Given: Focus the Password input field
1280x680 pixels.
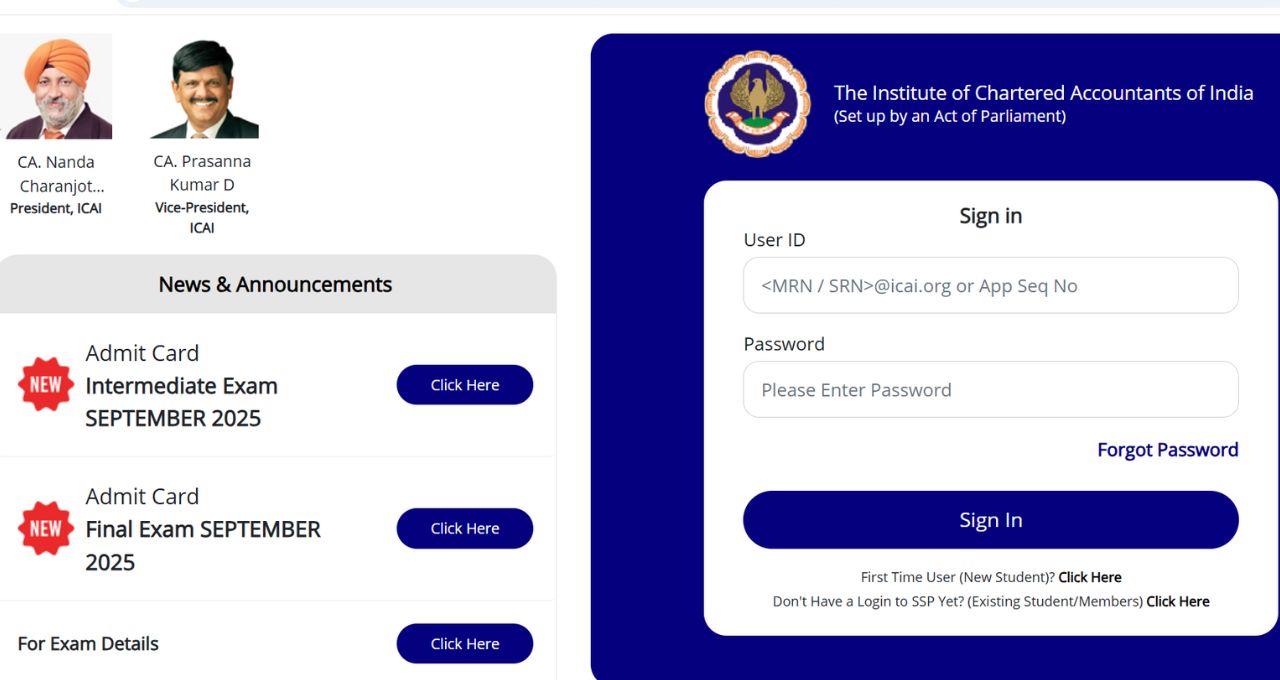Looking at the screenshot, I should point(991,389).
